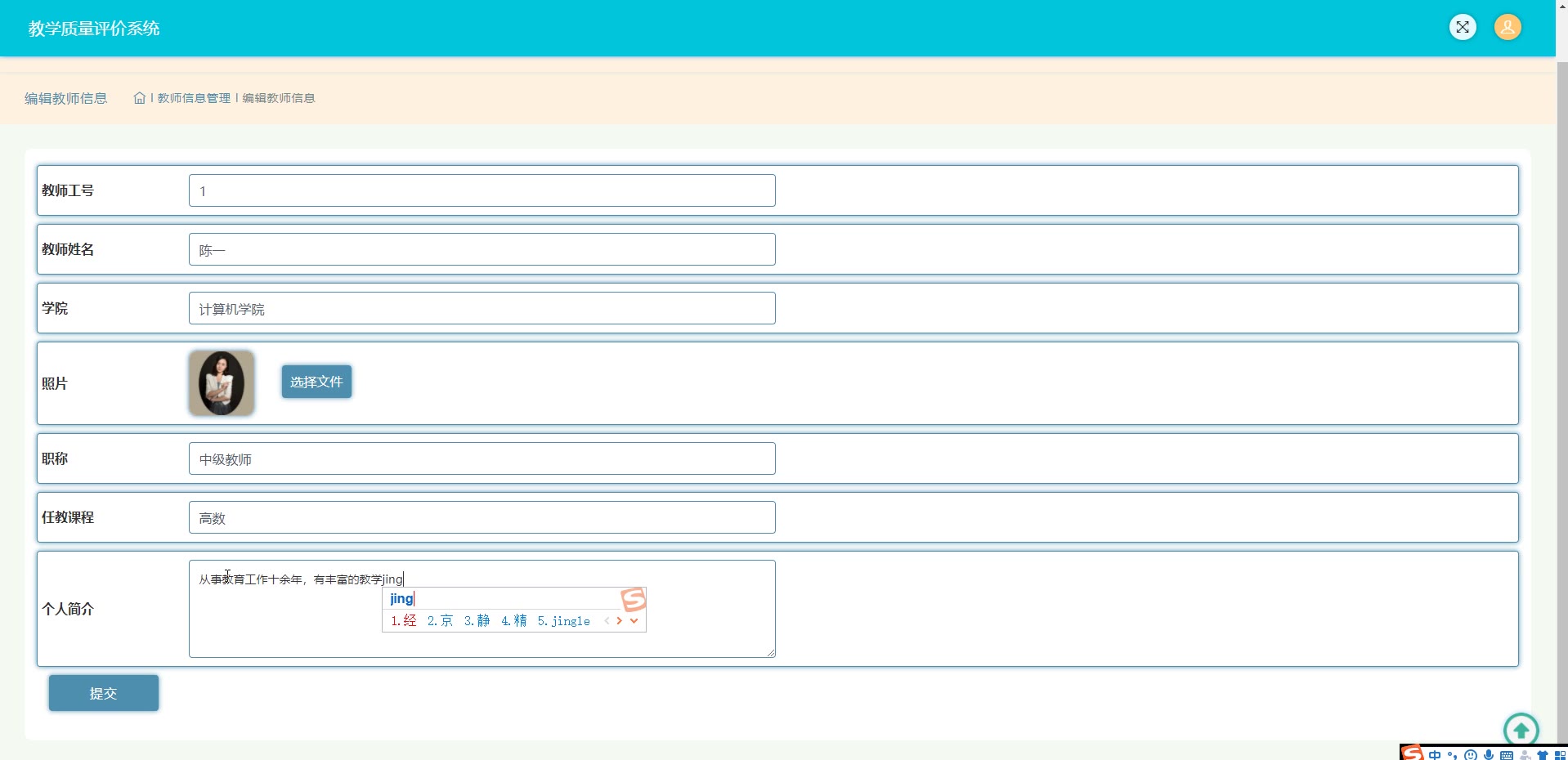Expand the IME candidate list chevron
Viewport: 1568px width, 760px height.
634,621
